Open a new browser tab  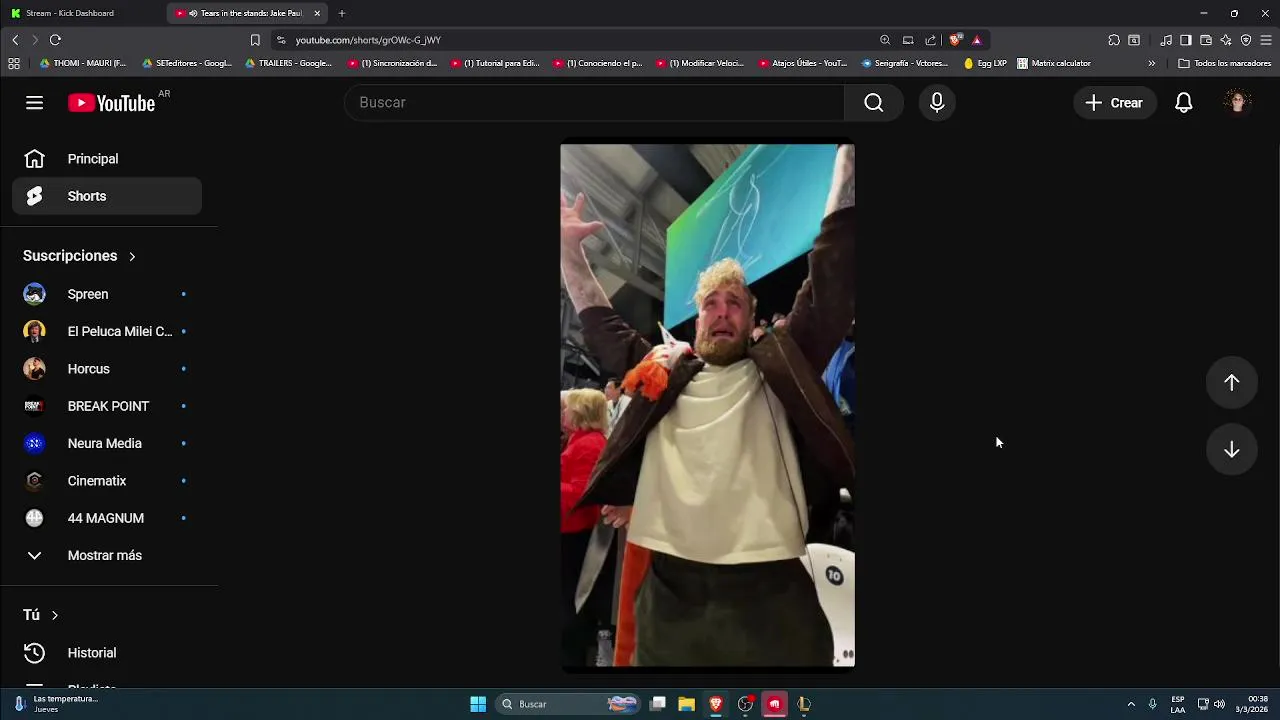click(342, 13)
